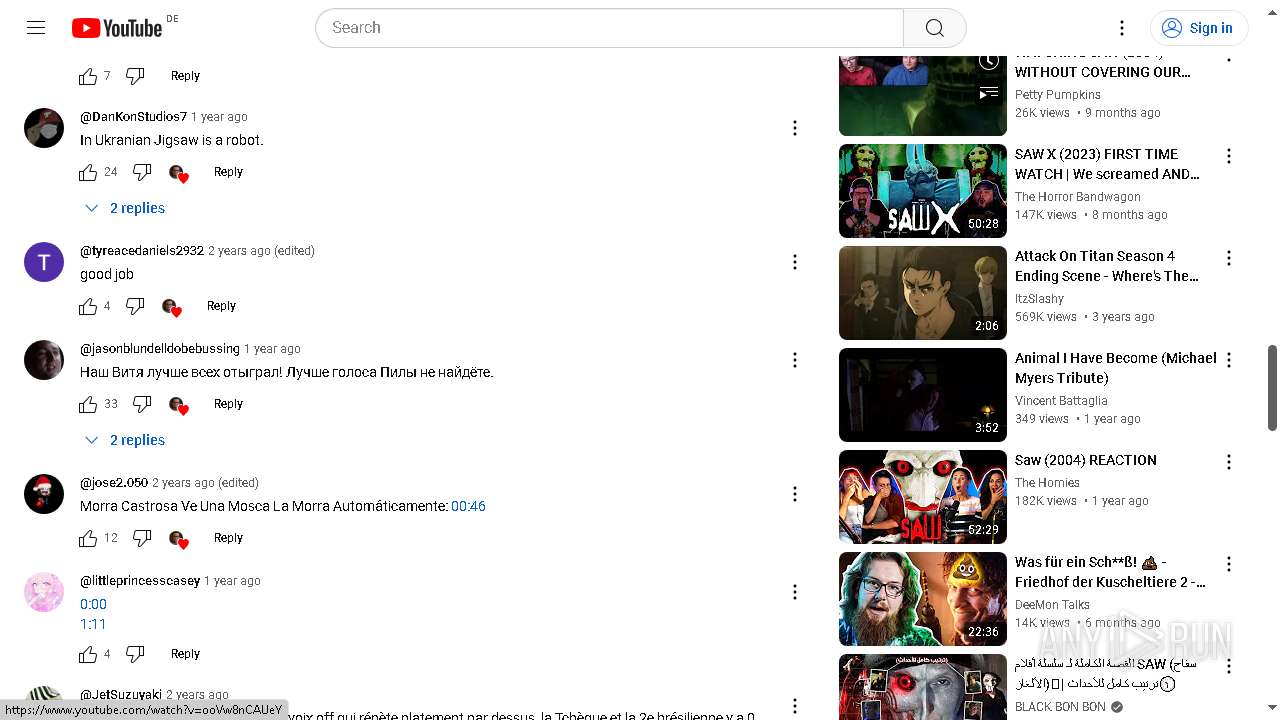Open SAW X FIRST TIME WATCH thumbnail
The image size is (1280, 720).
click(x=923, y=191)
